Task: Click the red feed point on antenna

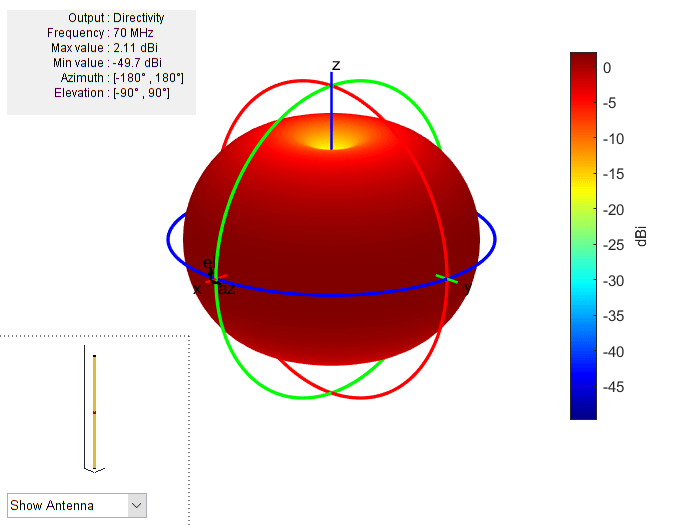Action: [94, 412]
